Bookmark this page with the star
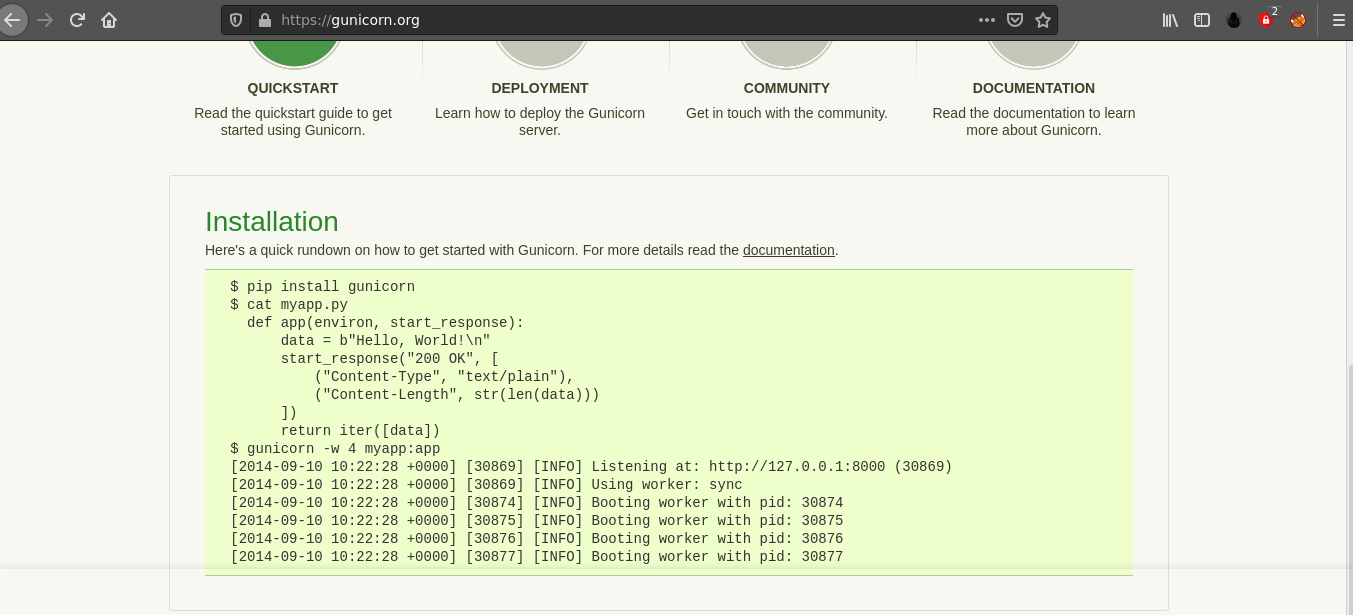 pos(1043,20)
